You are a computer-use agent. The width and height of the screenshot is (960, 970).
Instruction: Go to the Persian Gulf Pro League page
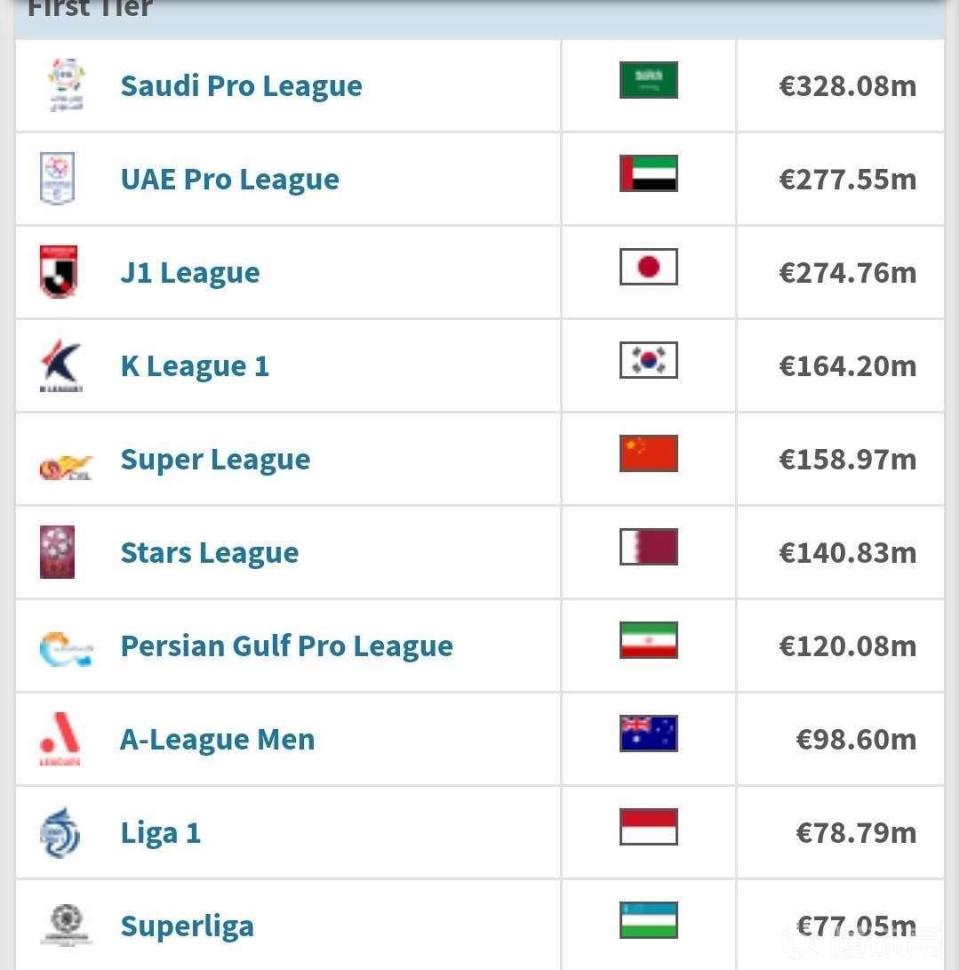click(286, 646)
